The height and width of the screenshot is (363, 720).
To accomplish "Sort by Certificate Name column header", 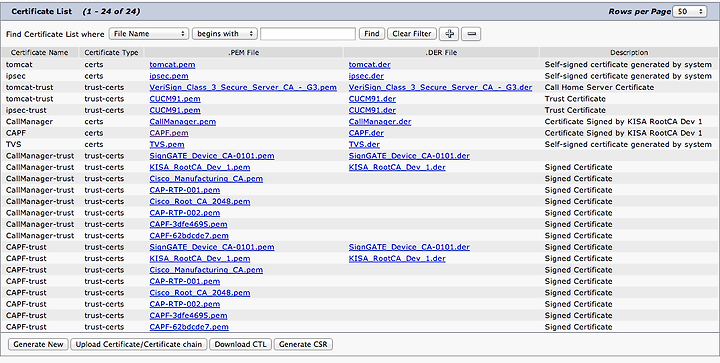I will (39, 53).
